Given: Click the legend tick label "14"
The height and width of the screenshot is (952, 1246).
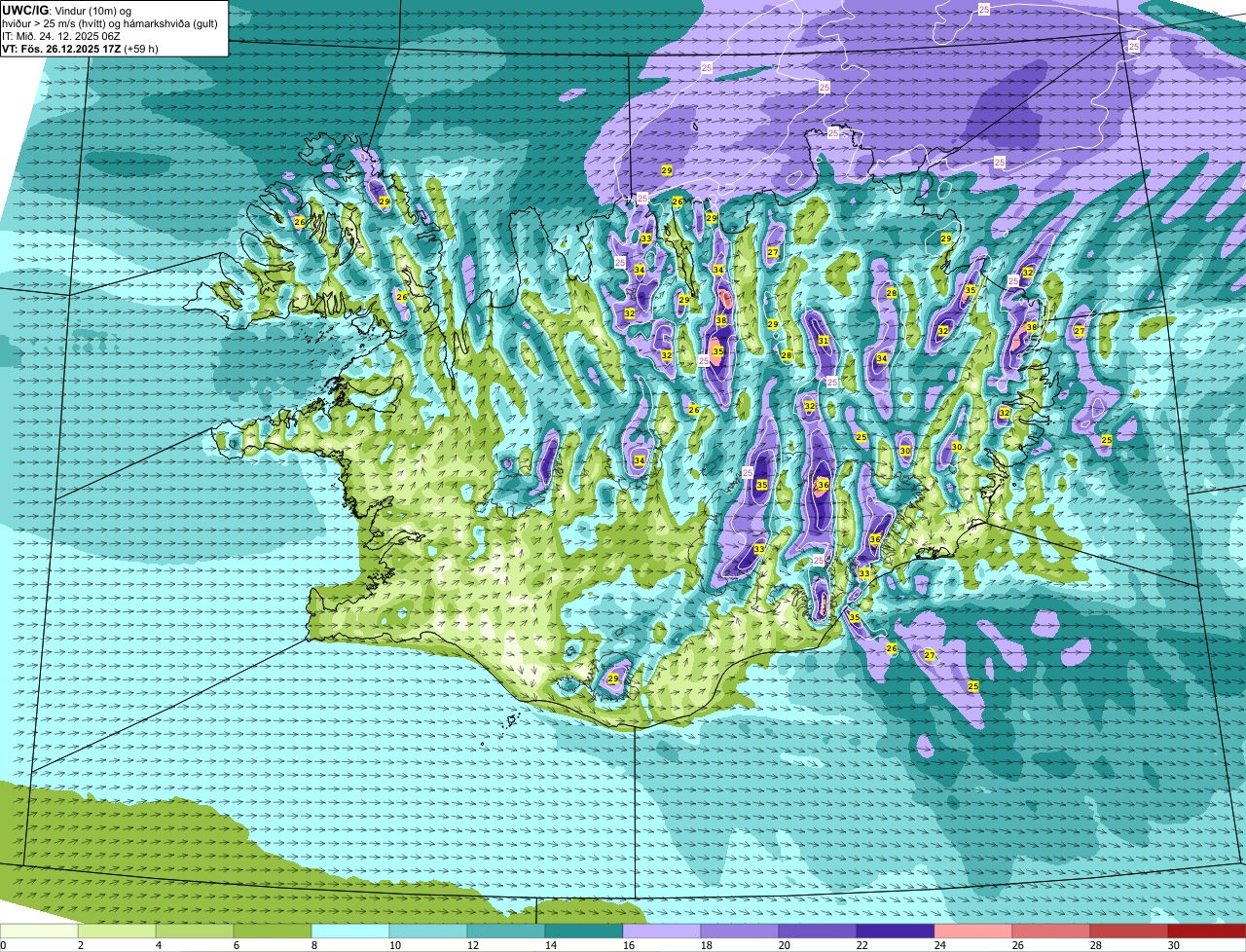Looking at the screenshot, I should pos(550,945).
